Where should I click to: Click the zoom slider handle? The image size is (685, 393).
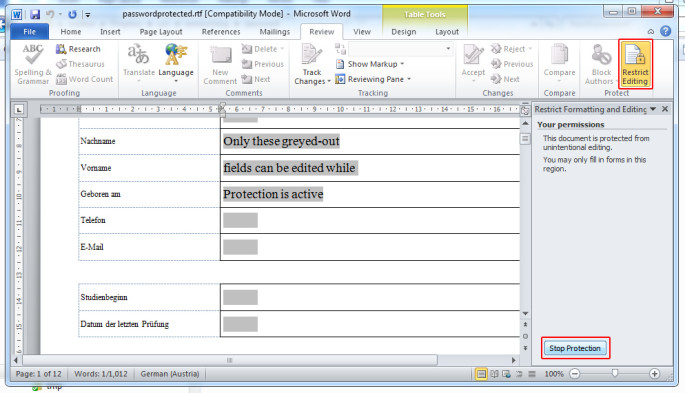pos(615,373)
